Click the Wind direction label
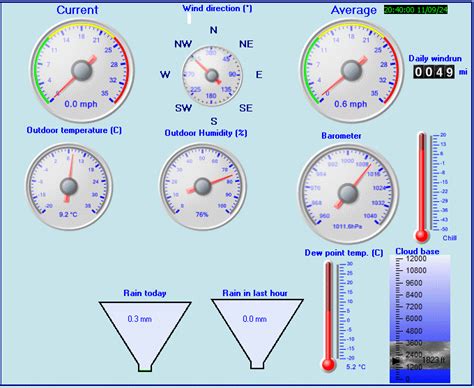Viewport: 474px width, 388px height. (217, 8)
